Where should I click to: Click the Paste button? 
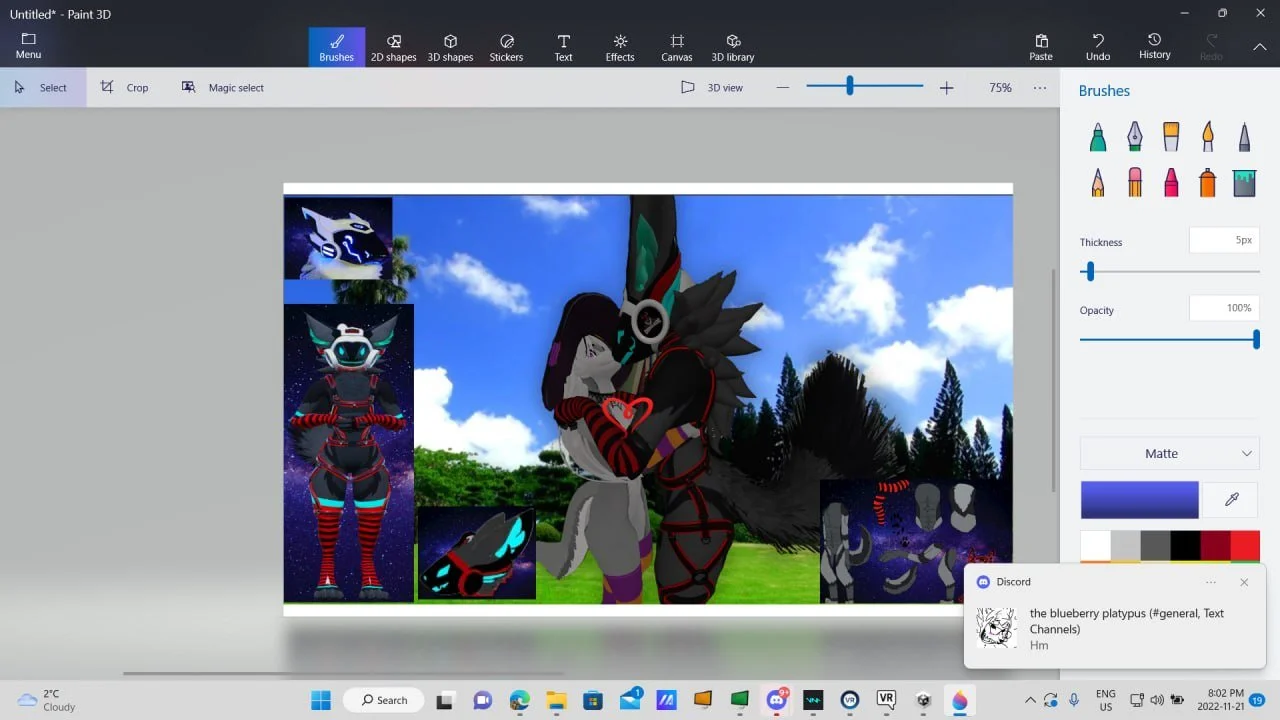pos(1041,47)
